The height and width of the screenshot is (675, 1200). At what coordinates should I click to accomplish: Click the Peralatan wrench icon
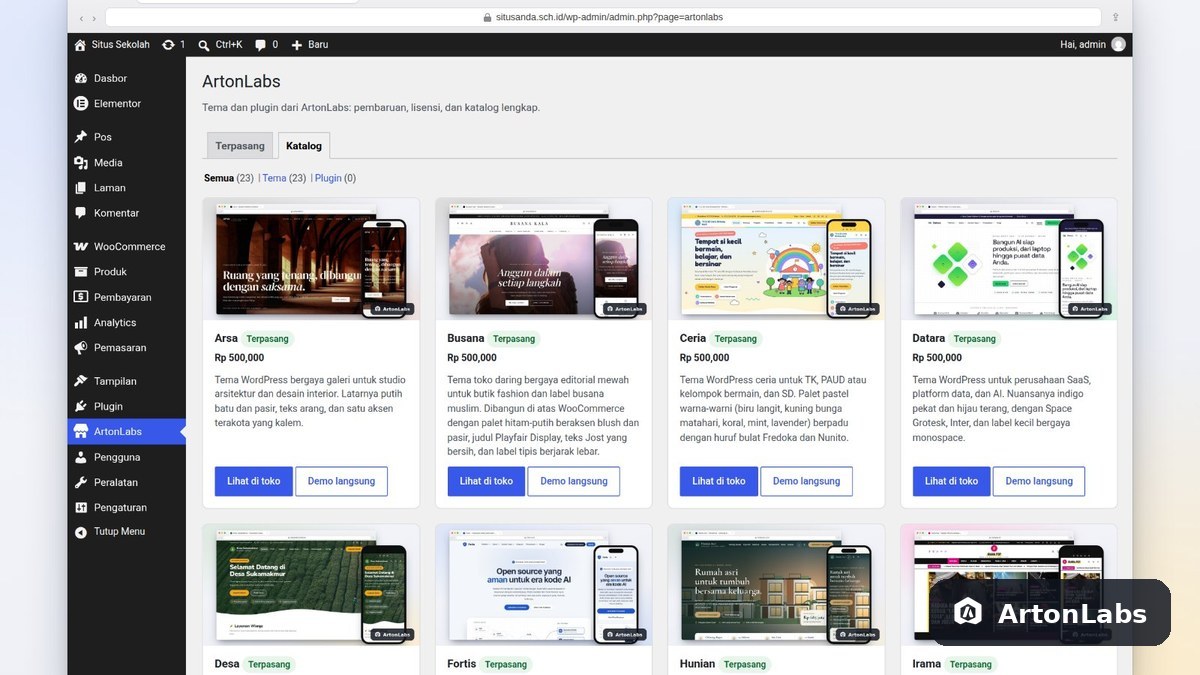click(x=81, y=482)
